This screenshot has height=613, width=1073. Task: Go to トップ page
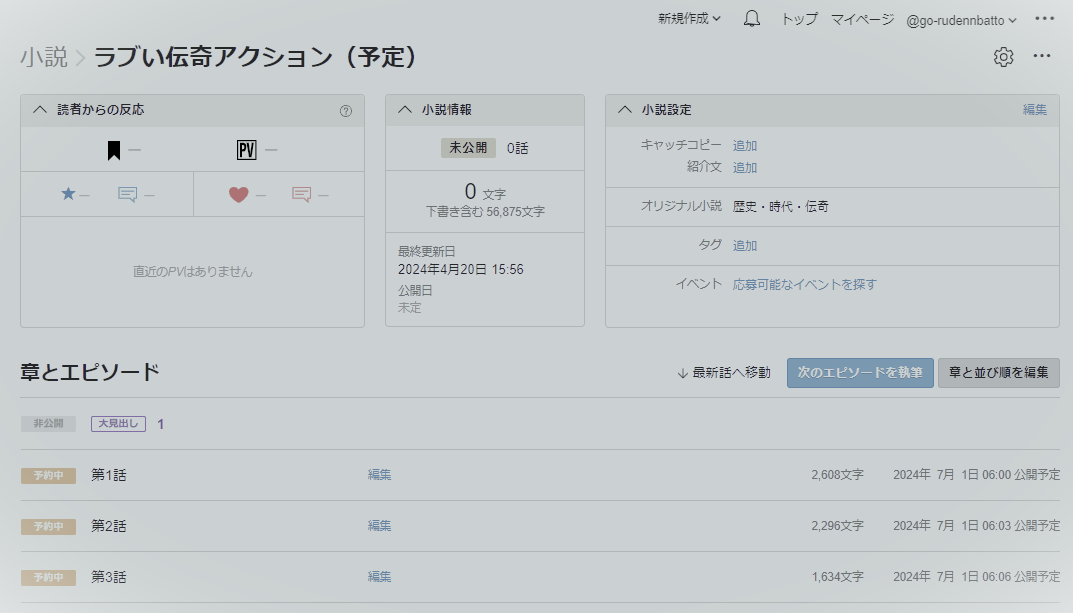pos(799,19)
